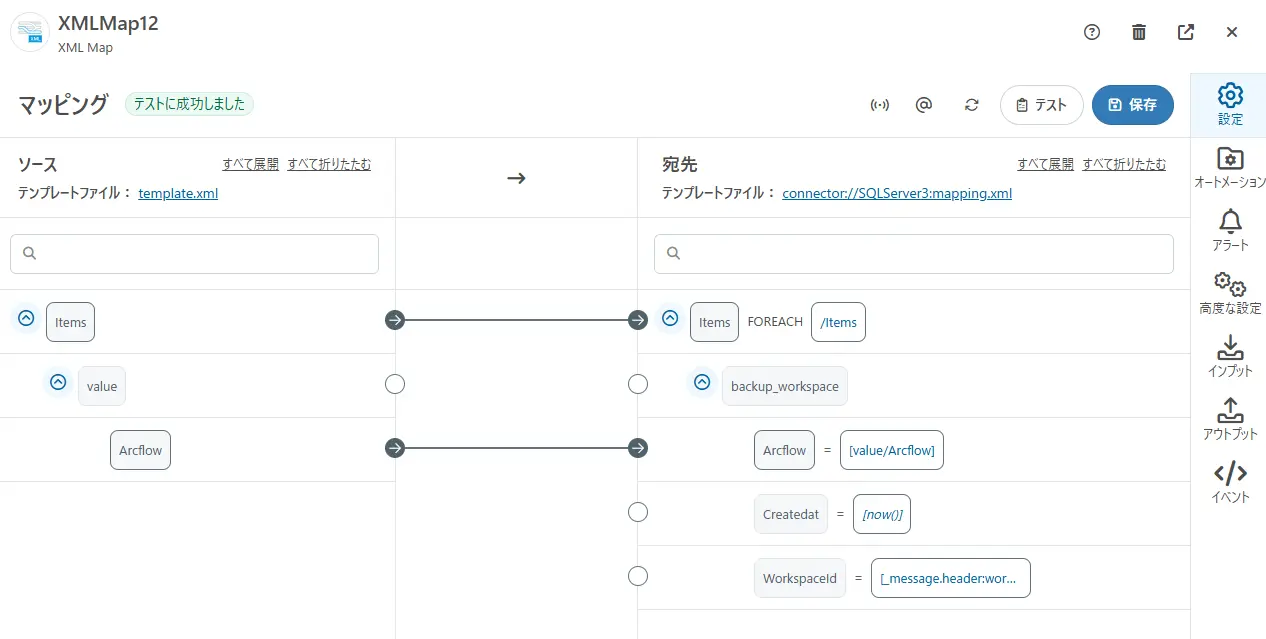
Task: Switch to the アラート tab
Action: [x=1230, y=231]
